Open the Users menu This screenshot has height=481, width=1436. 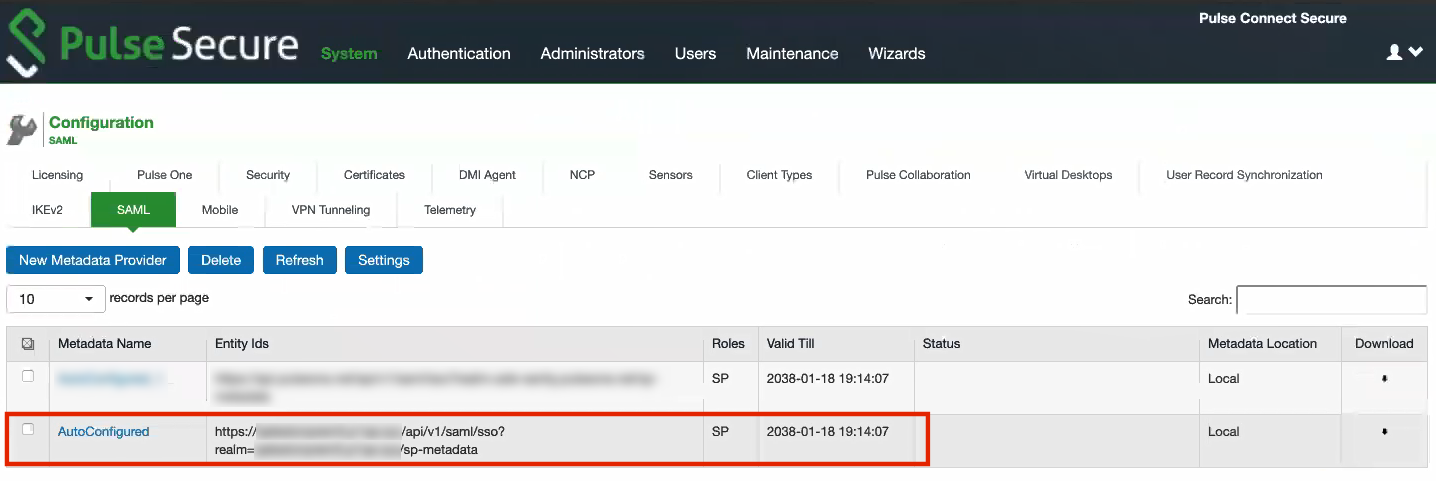coord(695,54)
